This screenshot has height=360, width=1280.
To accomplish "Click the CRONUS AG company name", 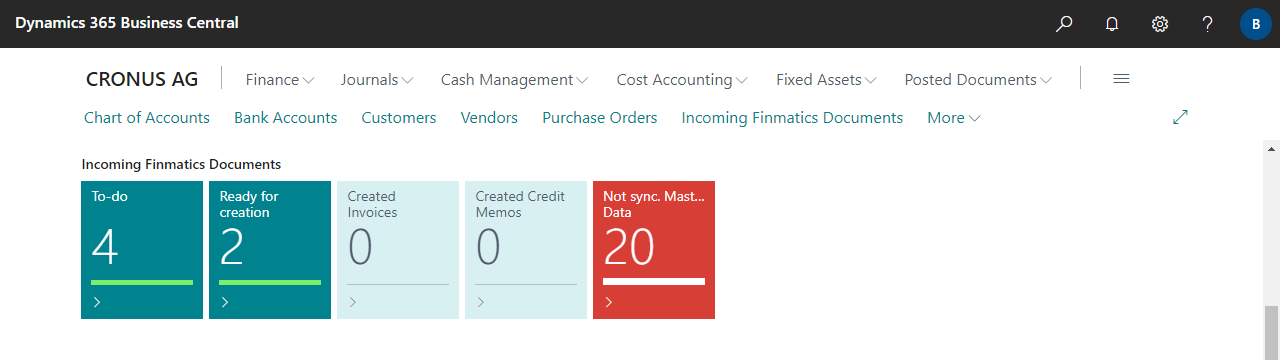I will (142, 79).
